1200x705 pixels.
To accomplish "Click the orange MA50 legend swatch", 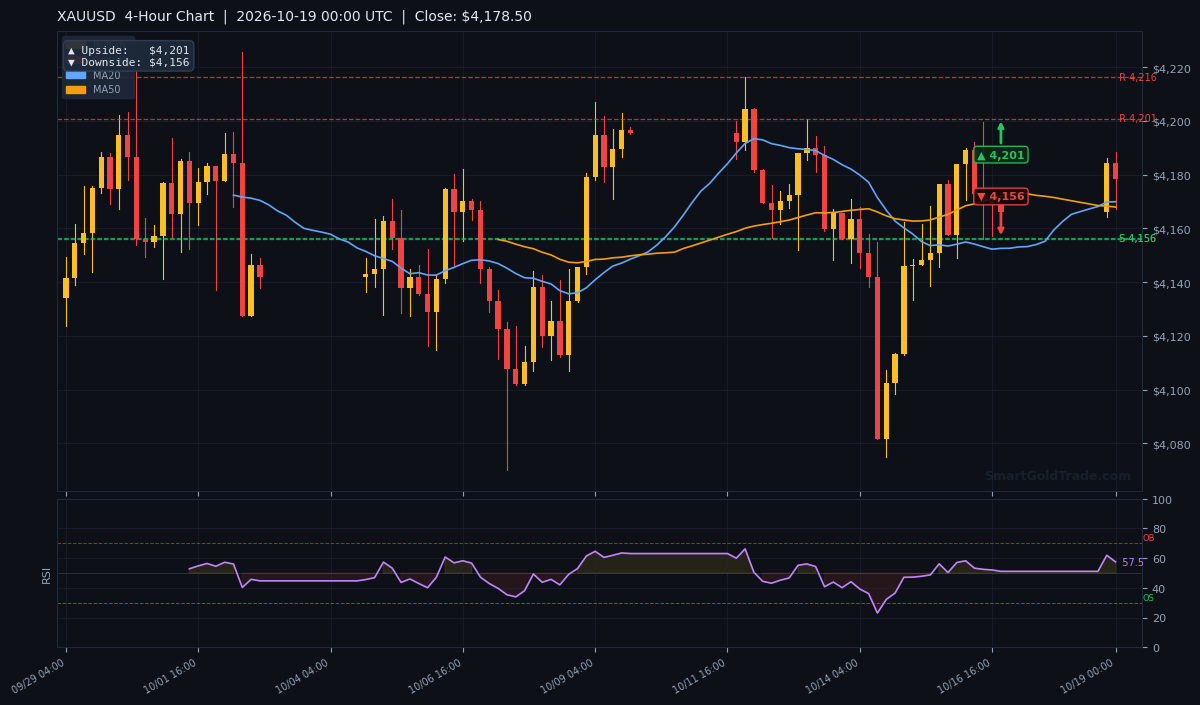I will [76, 89].
